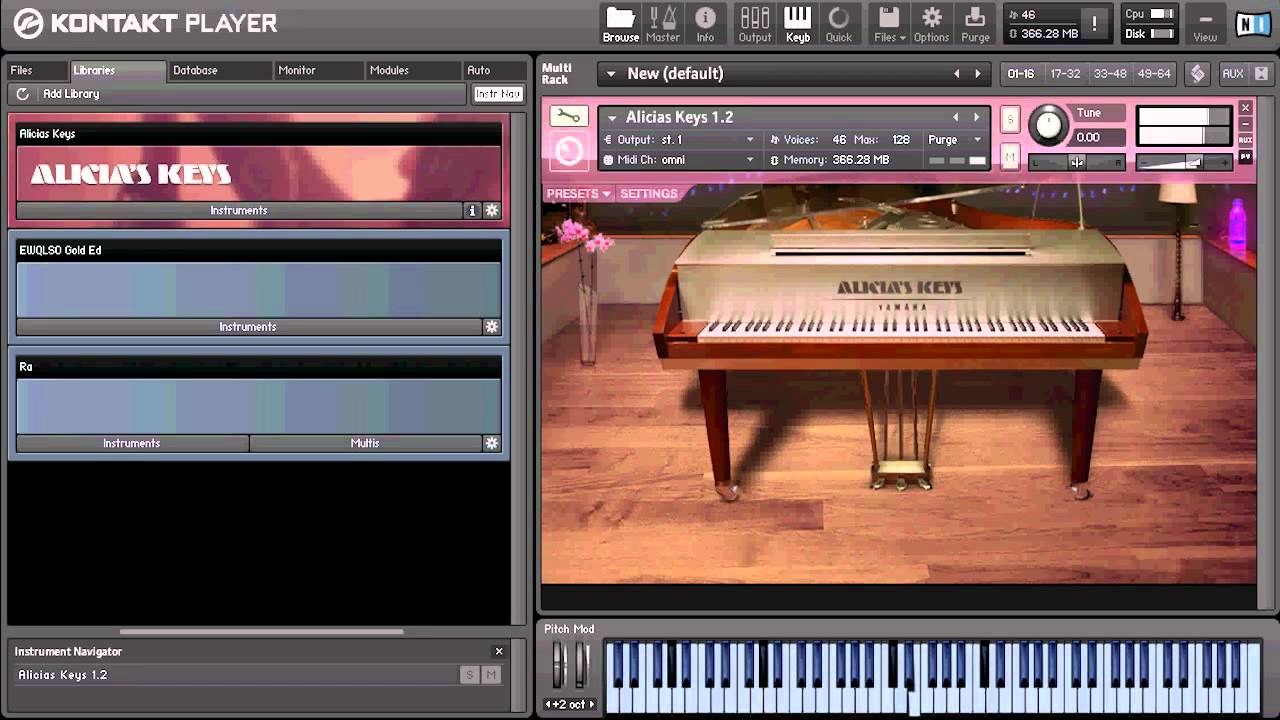Open the multi preset New (default) dropdown

coord(611,74)
